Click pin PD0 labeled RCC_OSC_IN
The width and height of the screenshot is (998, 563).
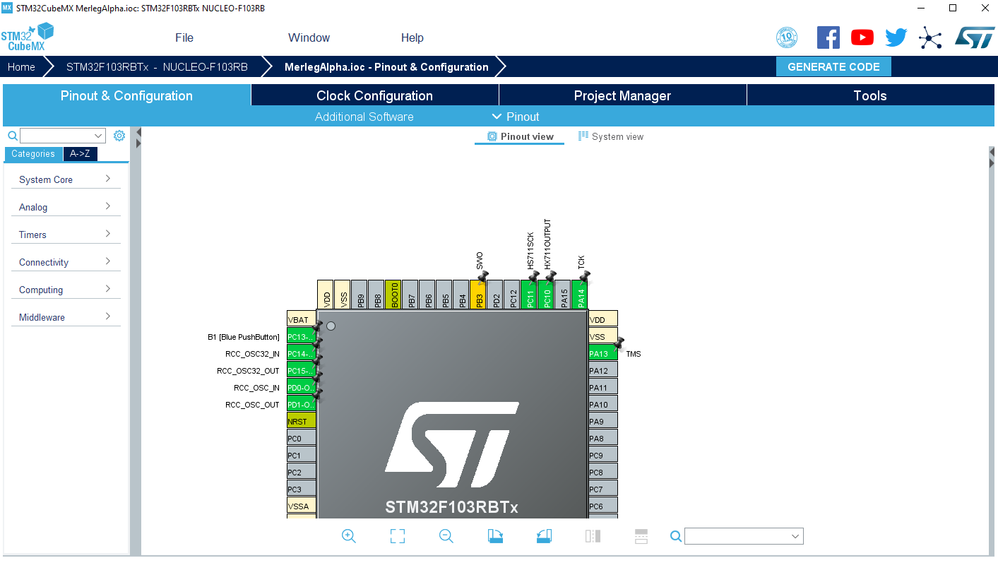point(301,387)
